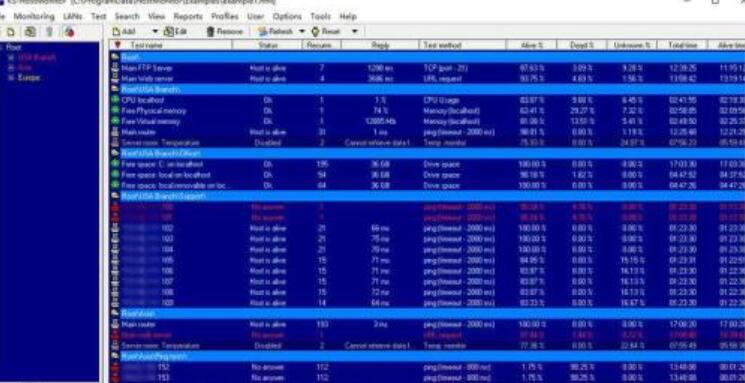Sort by the Test method column header
This screenshot has width=745, height=383.
(x=462, y=45)
